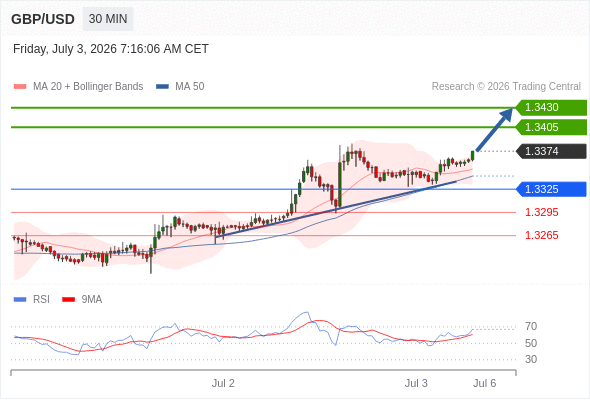
Task: Click the red 1.3265 support value
Action: [x=542, y=236]
